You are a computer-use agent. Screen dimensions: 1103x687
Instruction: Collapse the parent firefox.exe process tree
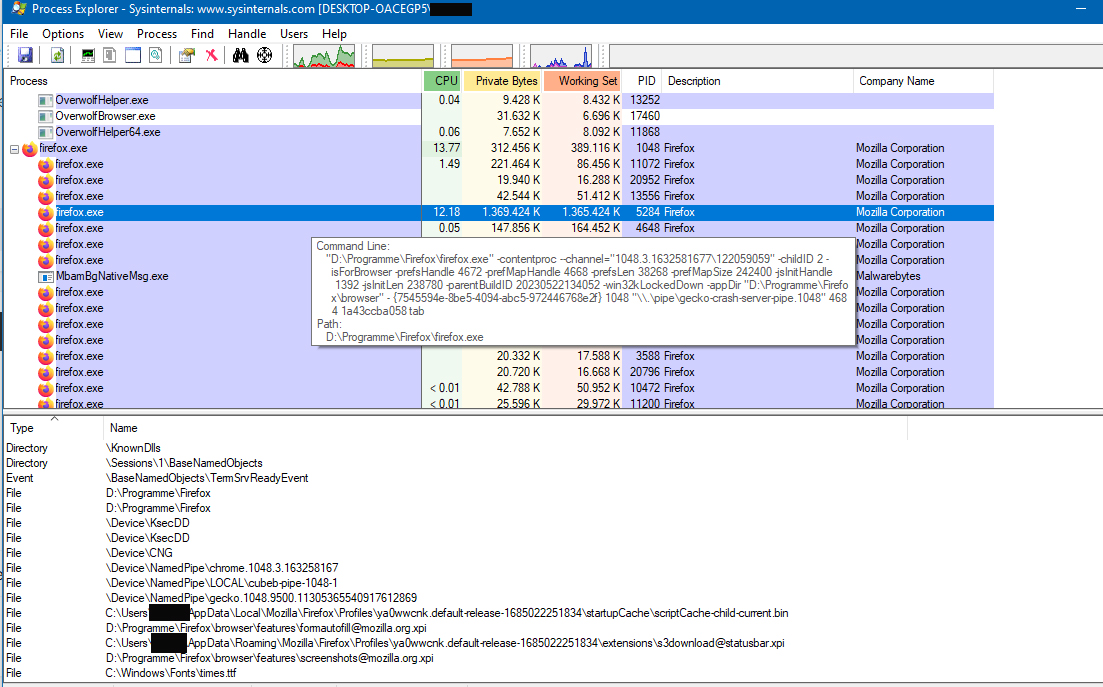[x=15, y=149]
